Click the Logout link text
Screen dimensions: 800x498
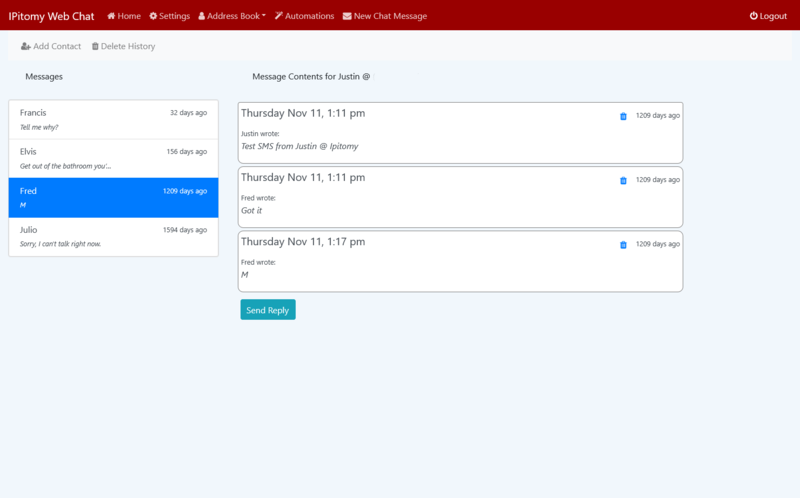click(773, 16)
